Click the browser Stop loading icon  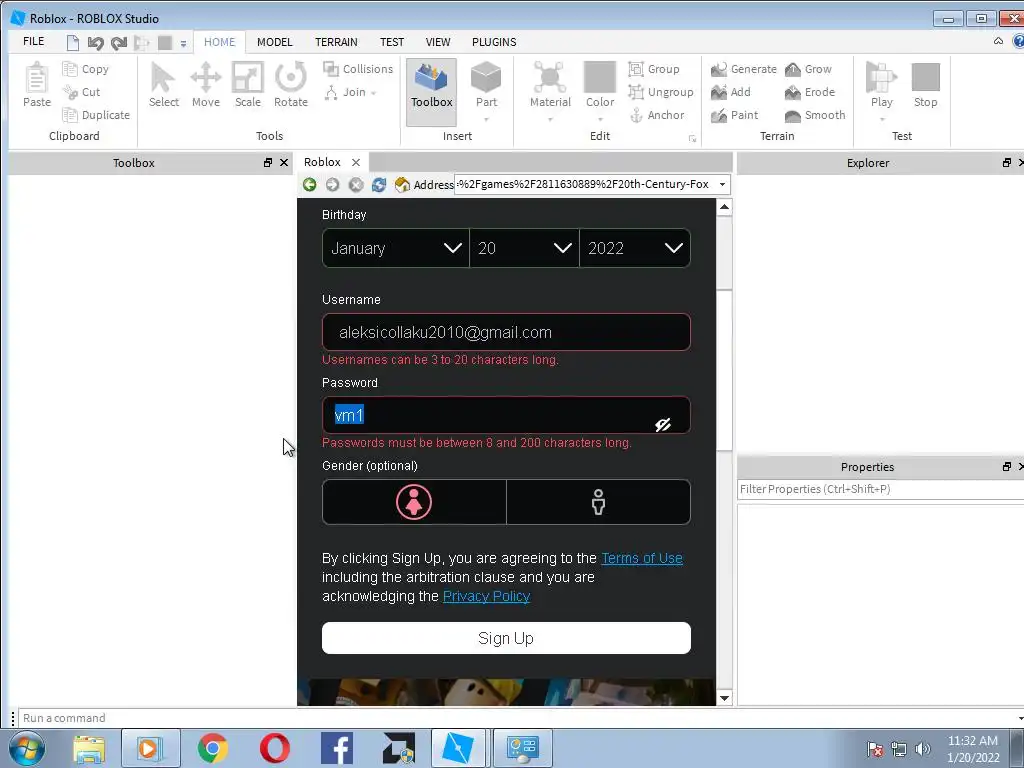click(356, 185)
